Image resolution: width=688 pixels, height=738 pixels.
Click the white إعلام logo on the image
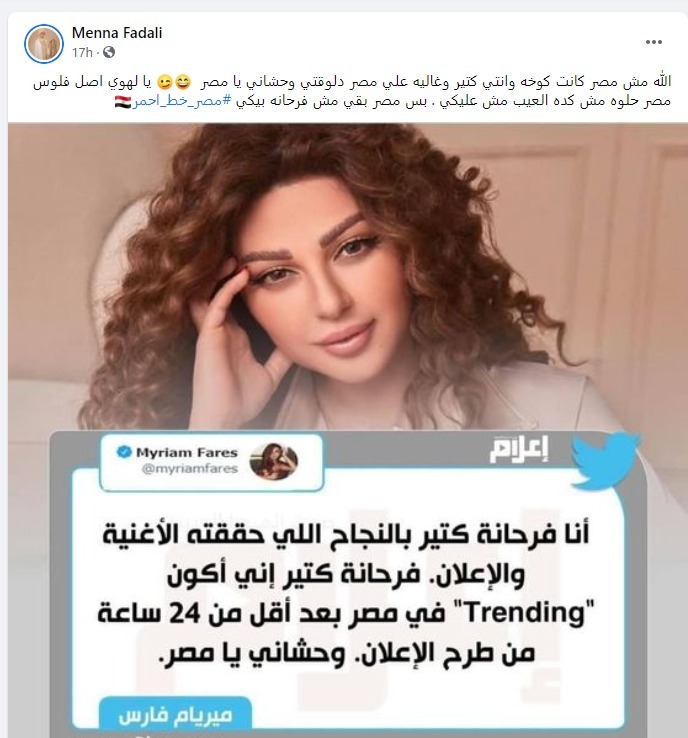pos(520,450)
